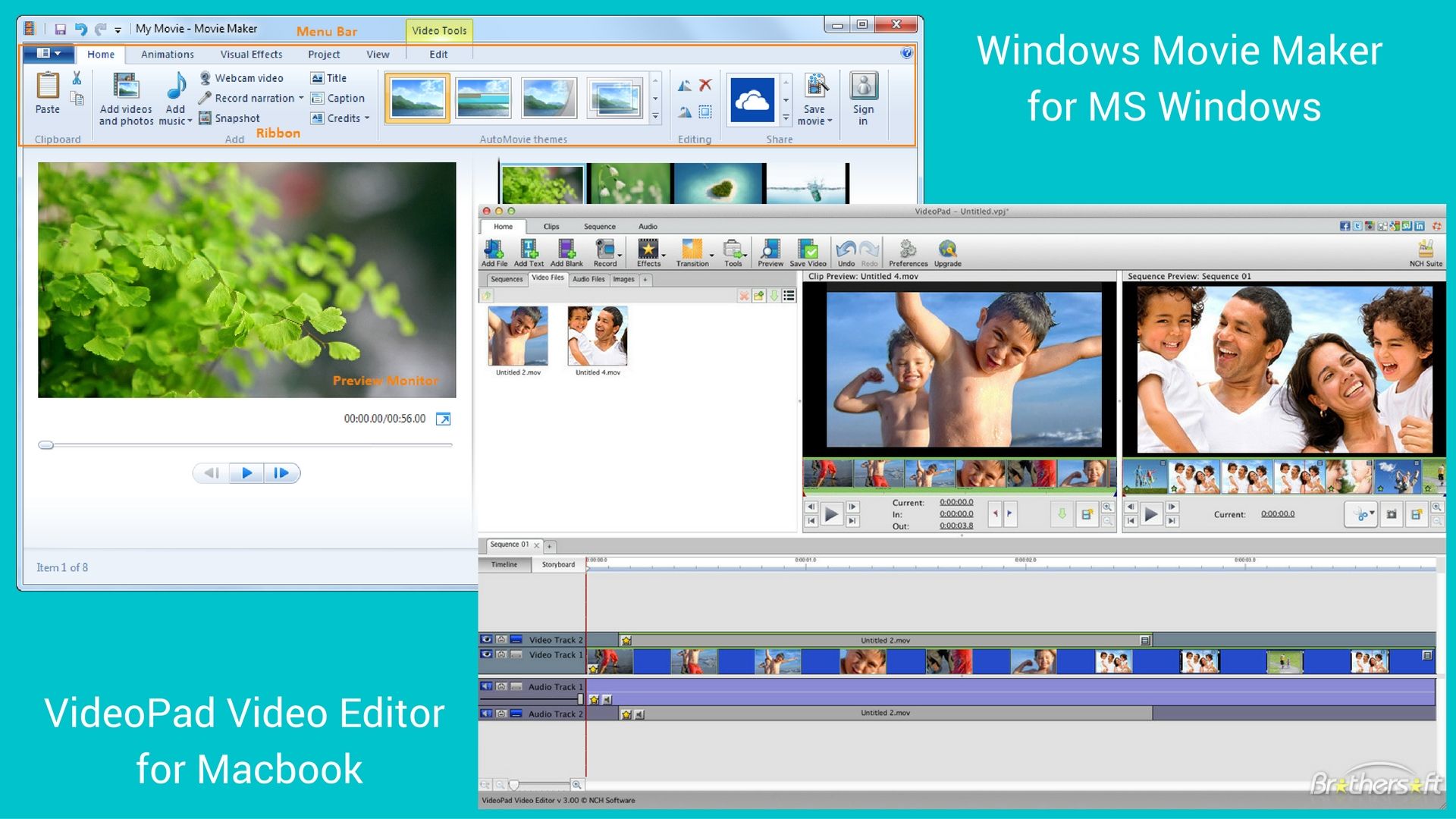Expand the AutoMovie themes gallery
1456x819 pixels.
point(655,116)
